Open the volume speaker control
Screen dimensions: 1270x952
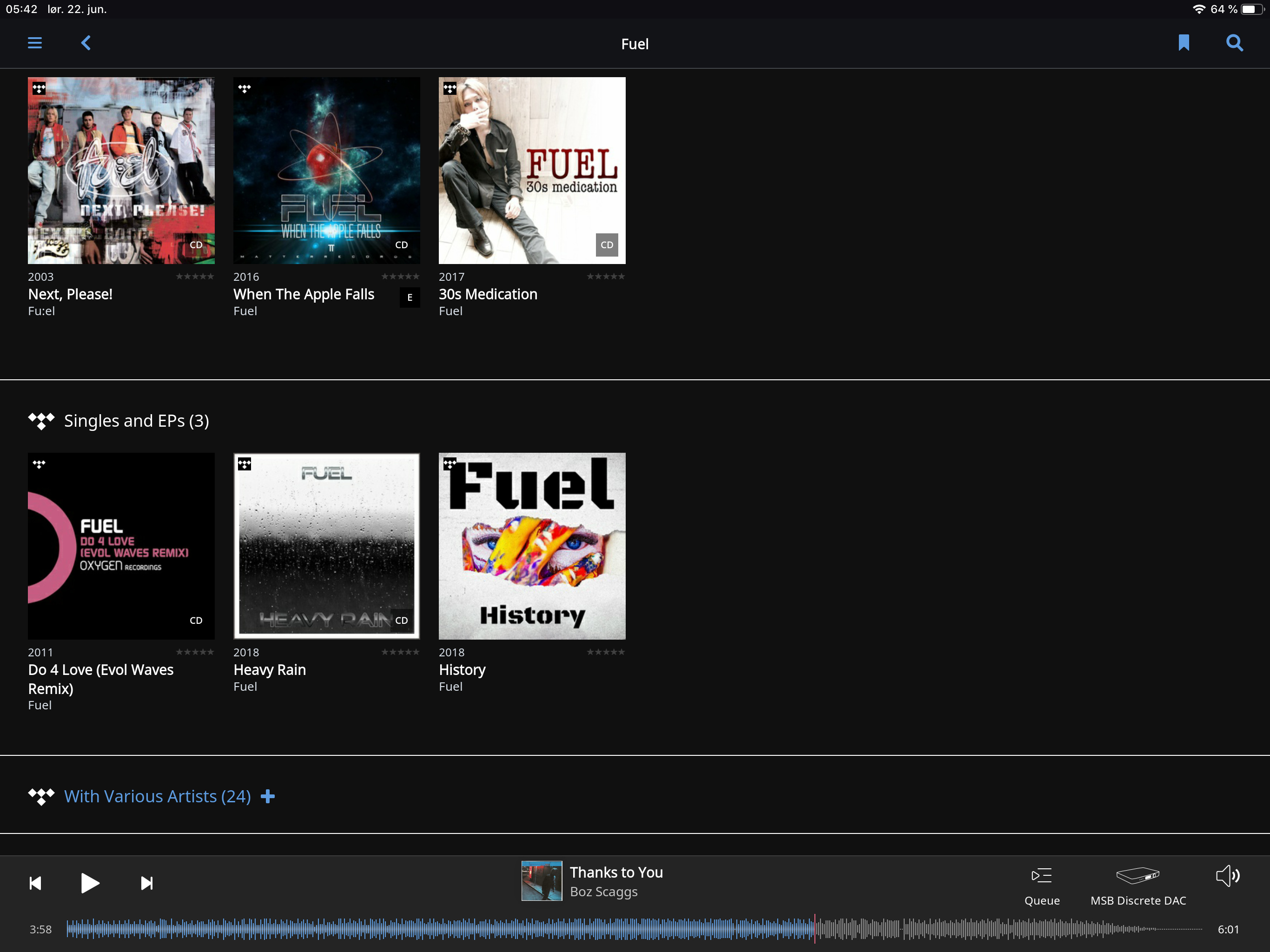point(1228,876)
